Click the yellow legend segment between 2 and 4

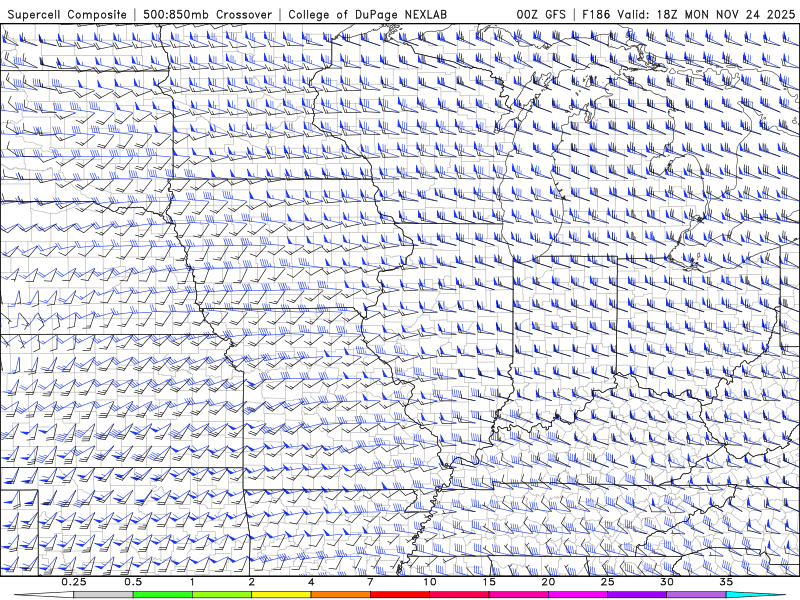(281, 595)
